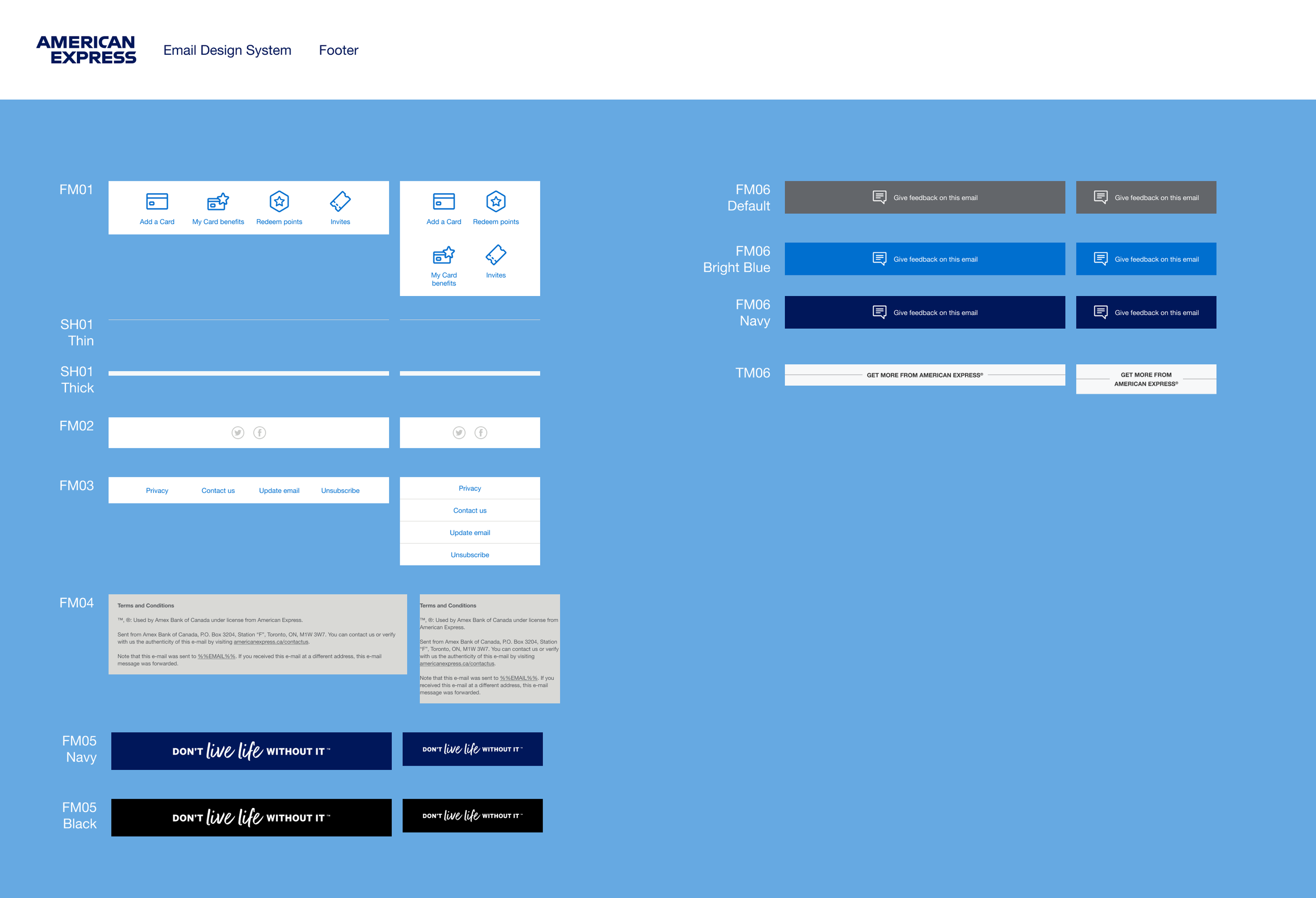1316x898 pixels.
Task: Click 'Email Design System' header text
Action: [x=227, y=51]
